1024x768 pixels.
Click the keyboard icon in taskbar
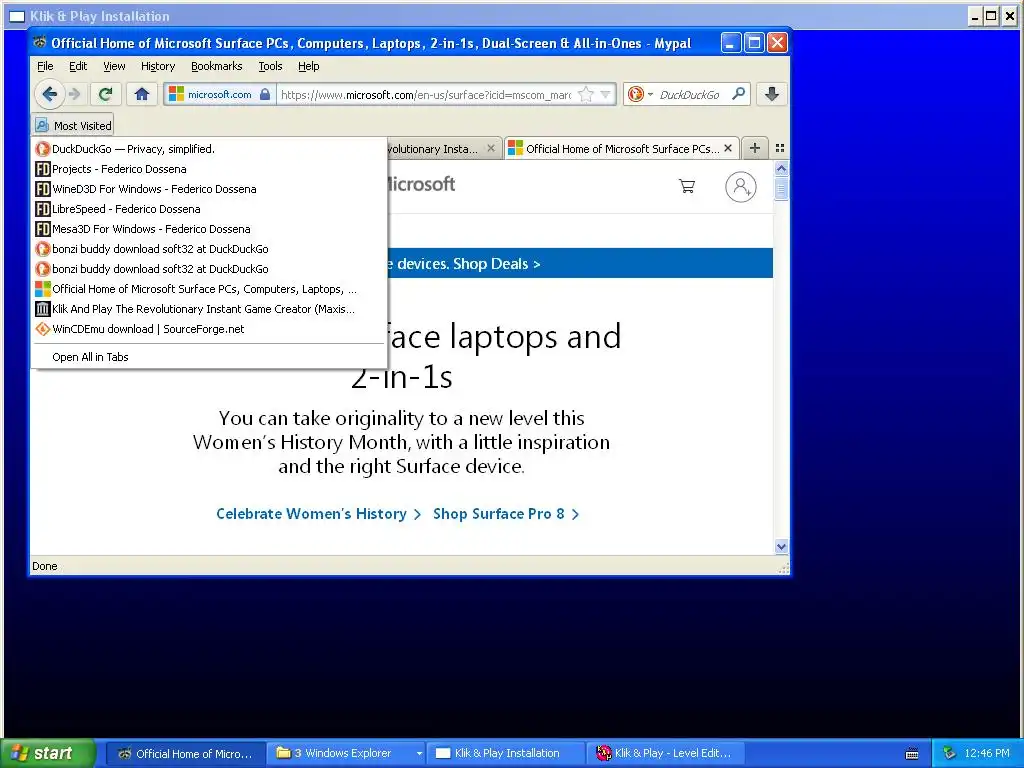(x=912, y=754)
